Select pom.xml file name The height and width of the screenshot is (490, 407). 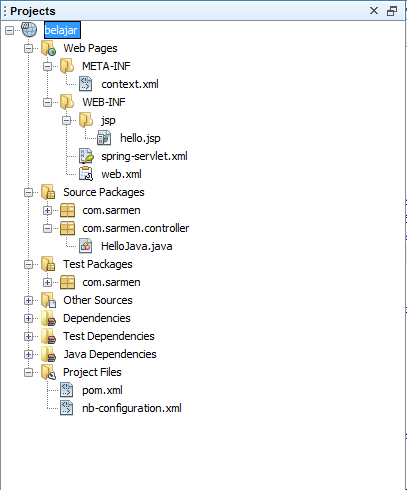coord(102,390)
